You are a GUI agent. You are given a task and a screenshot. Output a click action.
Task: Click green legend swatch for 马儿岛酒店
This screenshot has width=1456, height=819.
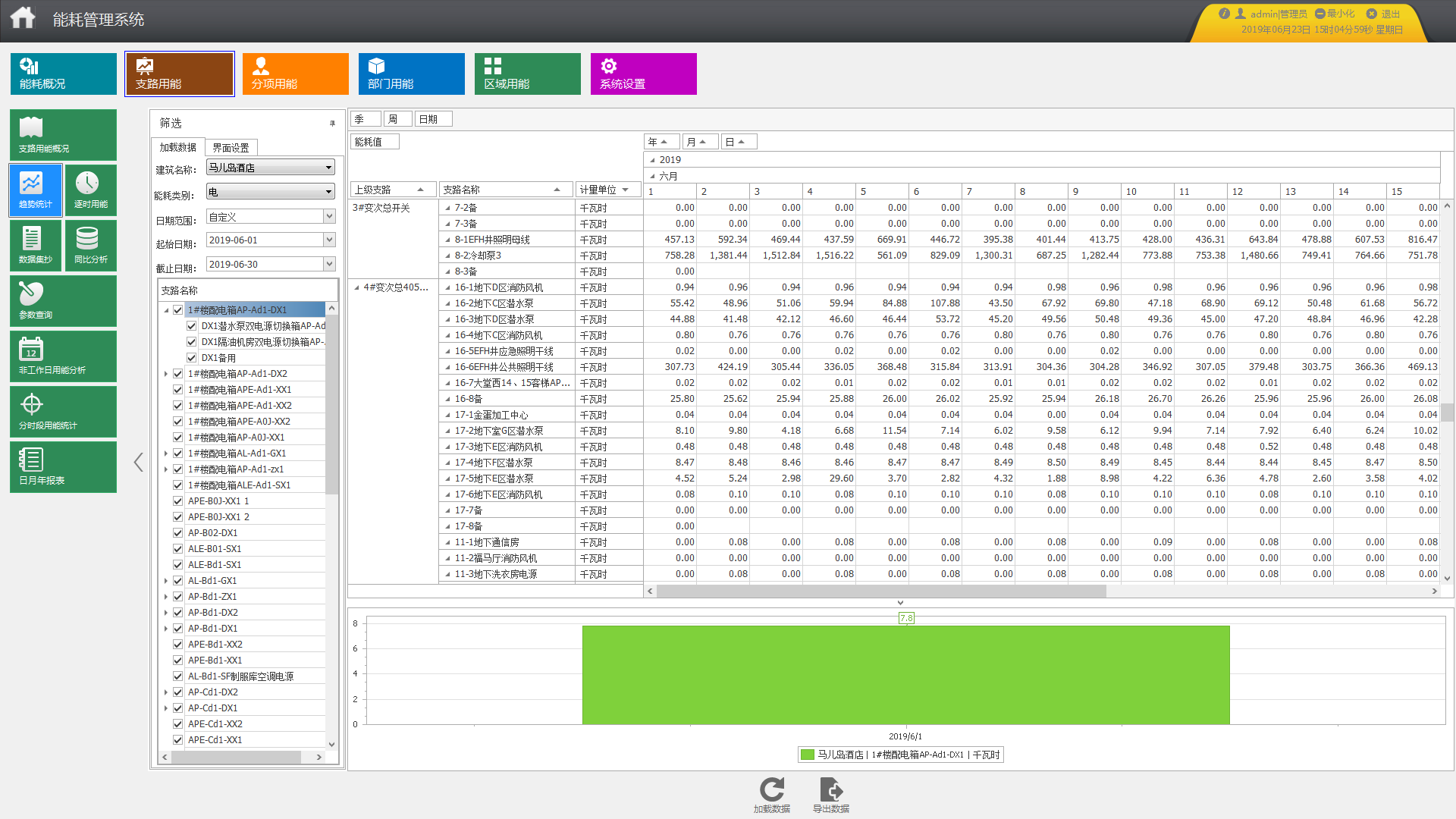click(x=808, y=755)
